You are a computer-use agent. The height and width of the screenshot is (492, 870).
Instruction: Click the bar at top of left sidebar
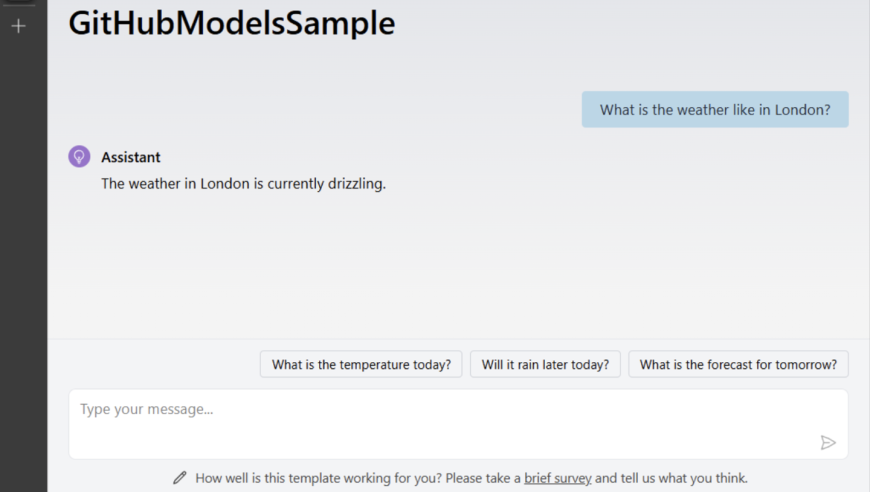[x=18, y=2]
